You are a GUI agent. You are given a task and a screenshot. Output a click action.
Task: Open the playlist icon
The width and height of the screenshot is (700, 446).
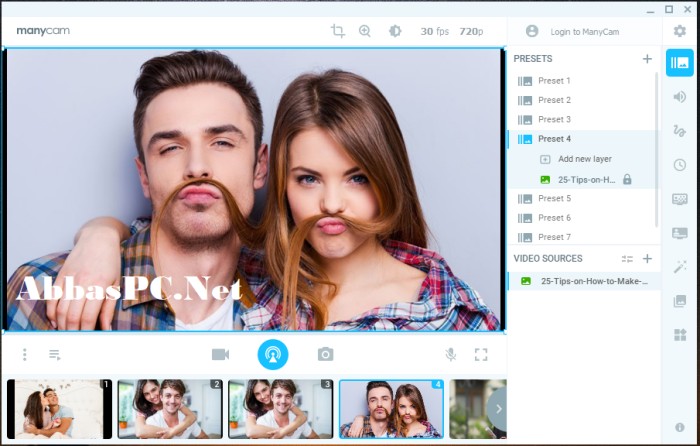(x=54, y=354)
